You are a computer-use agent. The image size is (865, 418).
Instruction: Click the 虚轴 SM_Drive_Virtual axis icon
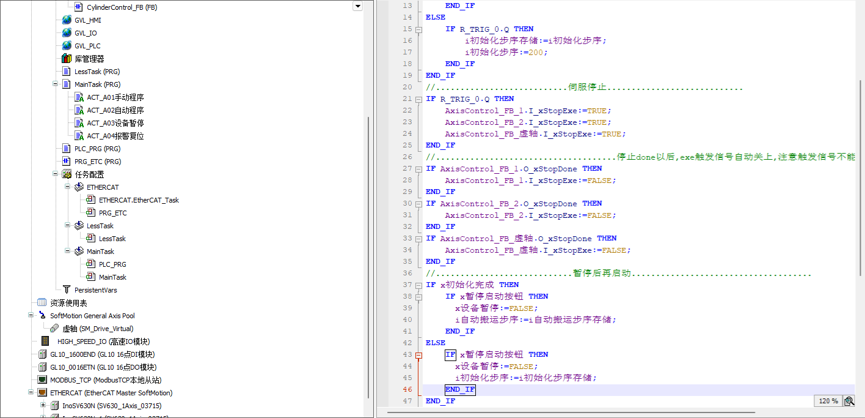pos(54,328)
